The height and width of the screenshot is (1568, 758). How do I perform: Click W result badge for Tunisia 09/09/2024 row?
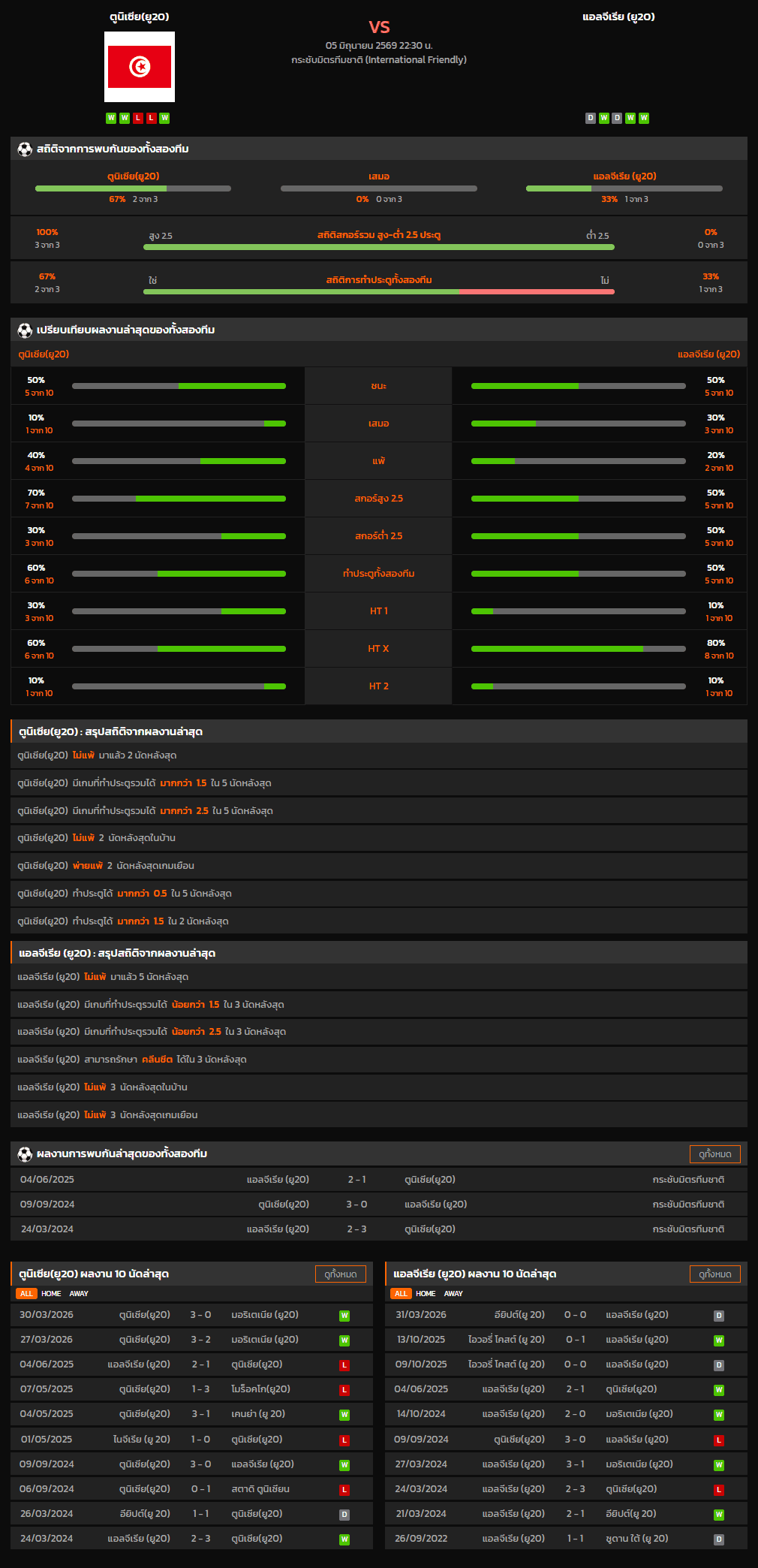click(x=344, y=1464)
